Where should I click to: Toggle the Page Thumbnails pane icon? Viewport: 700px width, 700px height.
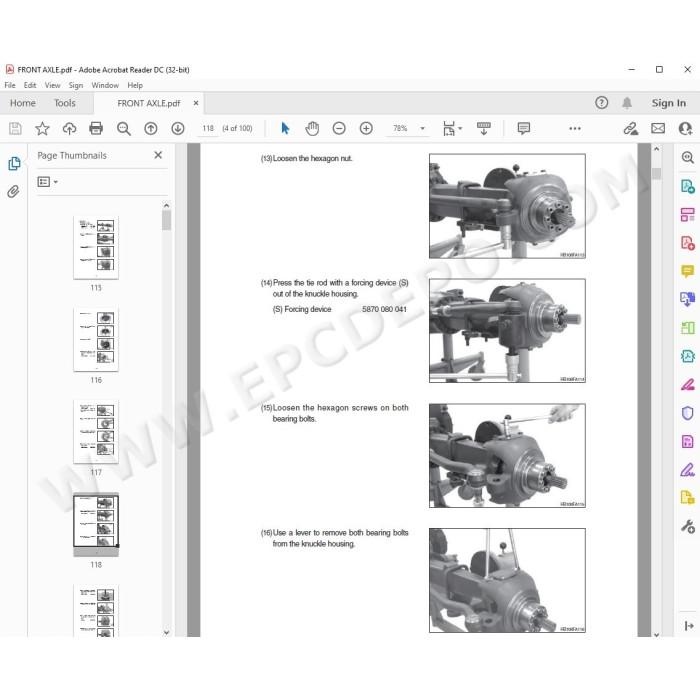click(14, 163)
